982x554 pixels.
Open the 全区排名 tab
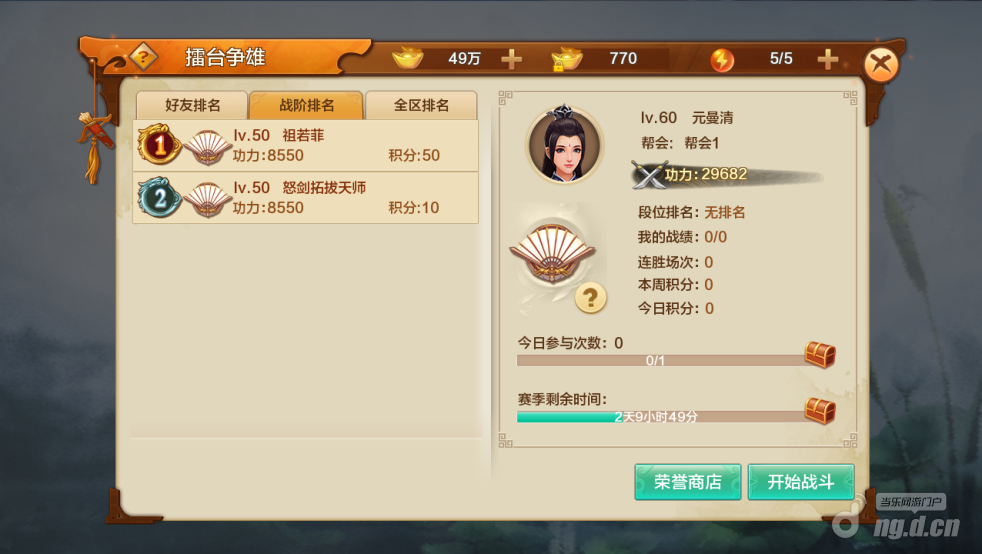(x=421, y=105)
